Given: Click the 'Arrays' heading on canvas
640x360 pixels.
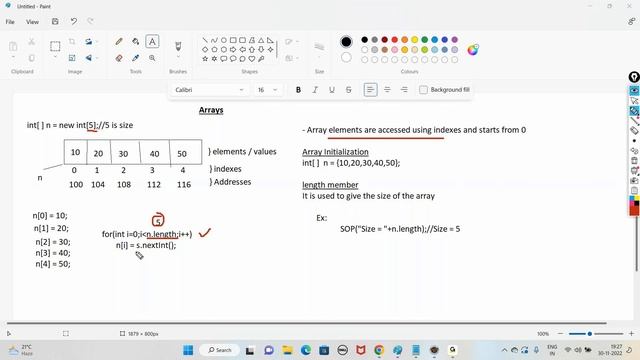Looking at the screenshot, I should (211, 110).
